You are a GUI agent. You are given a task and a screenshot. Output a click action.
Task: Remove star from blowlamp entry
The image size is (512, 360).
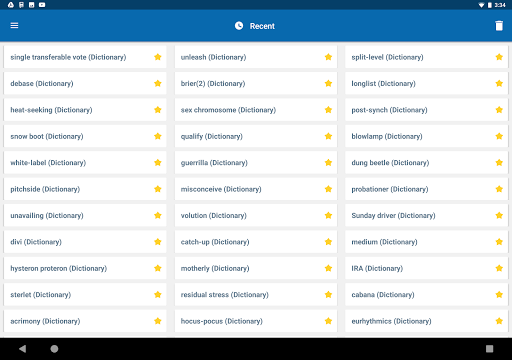coord(499,136)
